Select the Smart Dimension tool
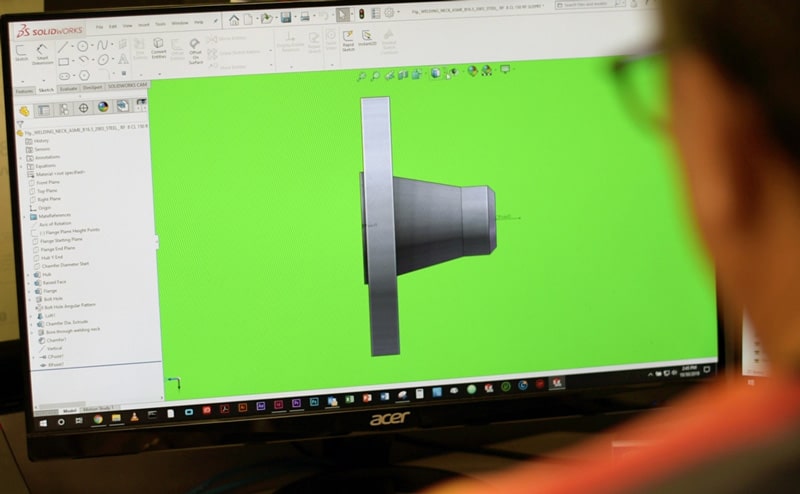 42,54
